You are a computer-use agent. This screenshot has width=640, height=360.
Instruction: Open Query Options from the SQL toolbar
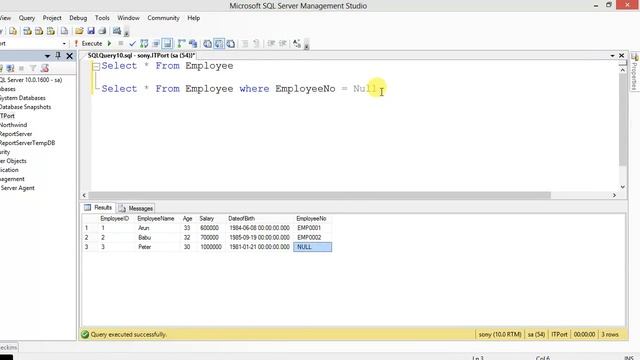tap(156, 43)
